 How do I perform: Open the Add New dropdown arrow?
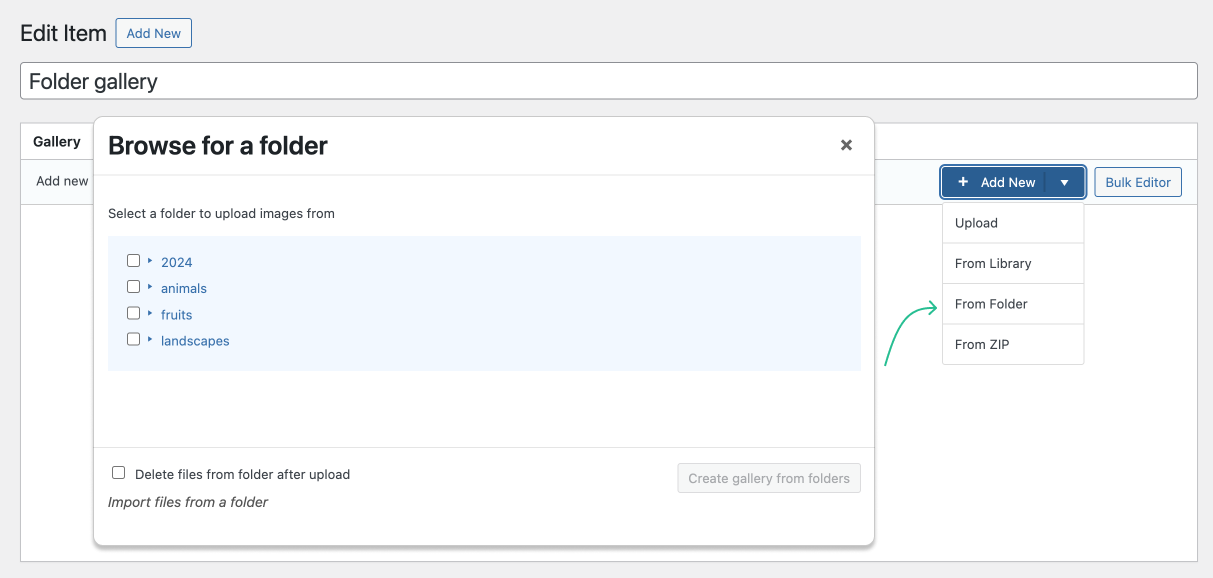click(x=1065, y=183)
